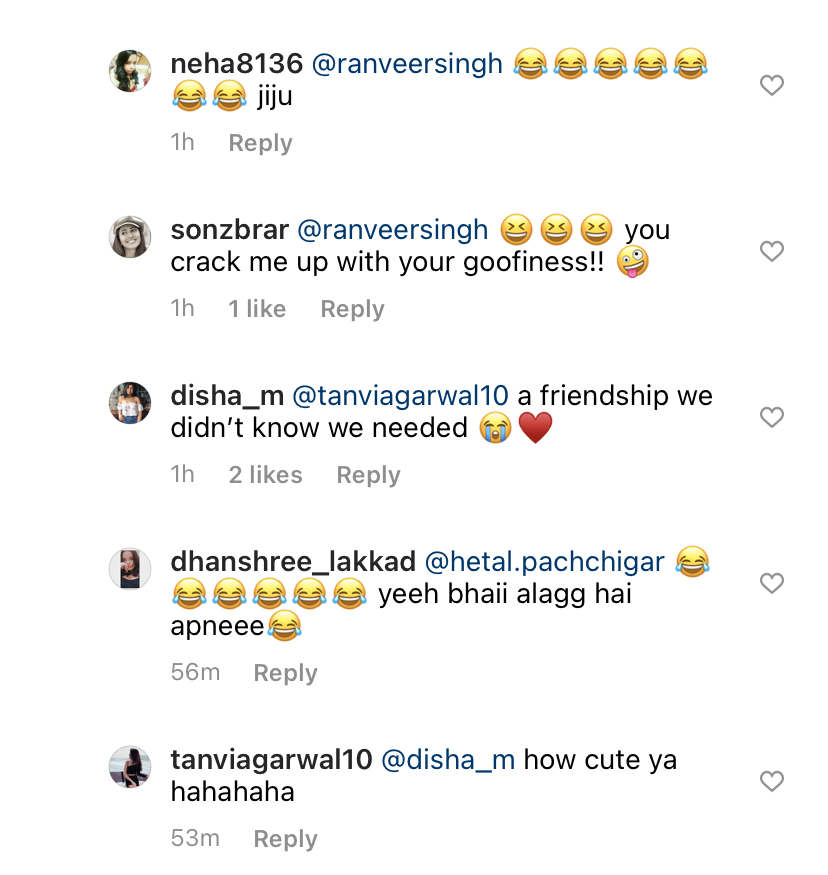The image size is (828, 875).
Task: Reply to dhanshree_lakkad's comment
Action: tap(285, 673)
